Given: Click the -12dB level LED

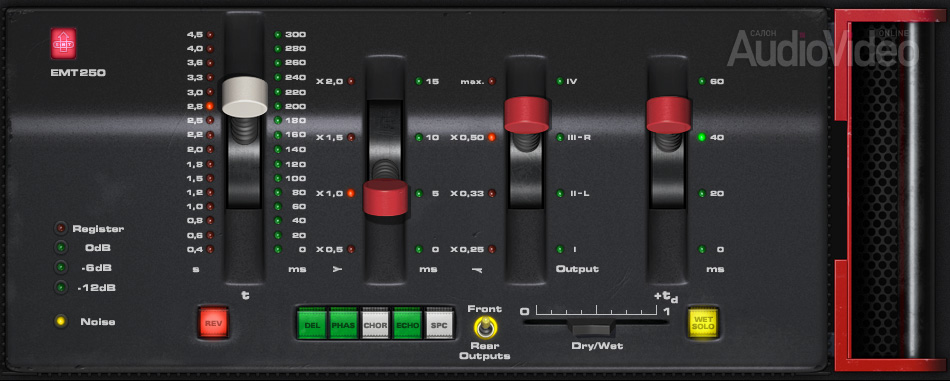Looking at the screenshot, I should click(61, 287).
